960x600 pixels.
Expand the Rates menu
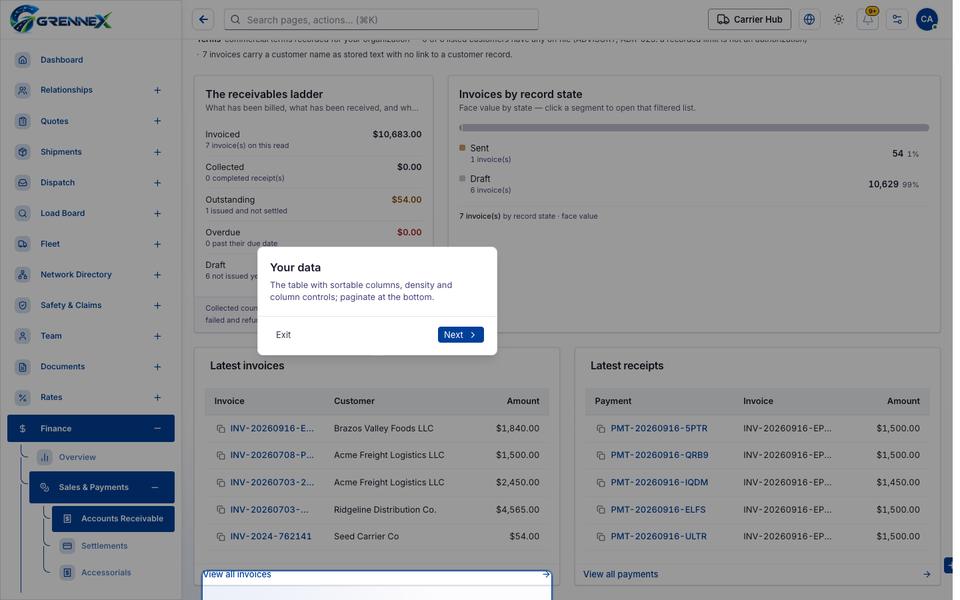tap(157, 397)
